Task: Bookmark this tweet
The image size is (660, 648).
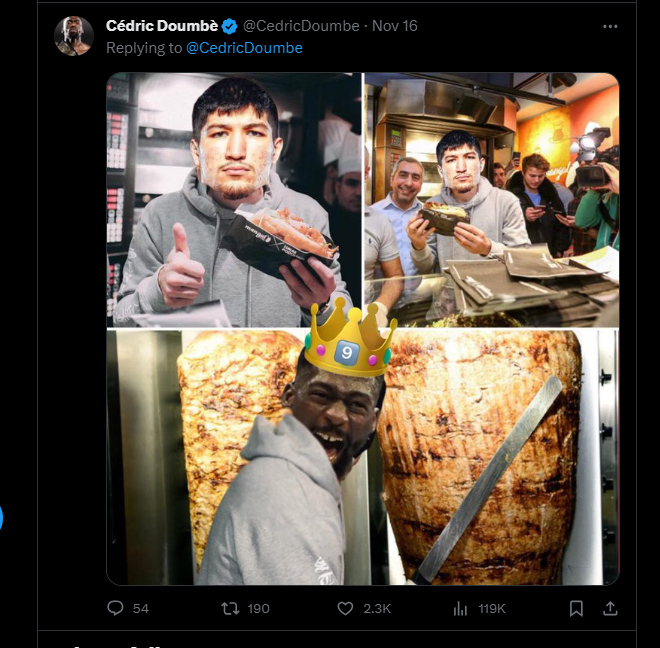Action: point(576,608)
